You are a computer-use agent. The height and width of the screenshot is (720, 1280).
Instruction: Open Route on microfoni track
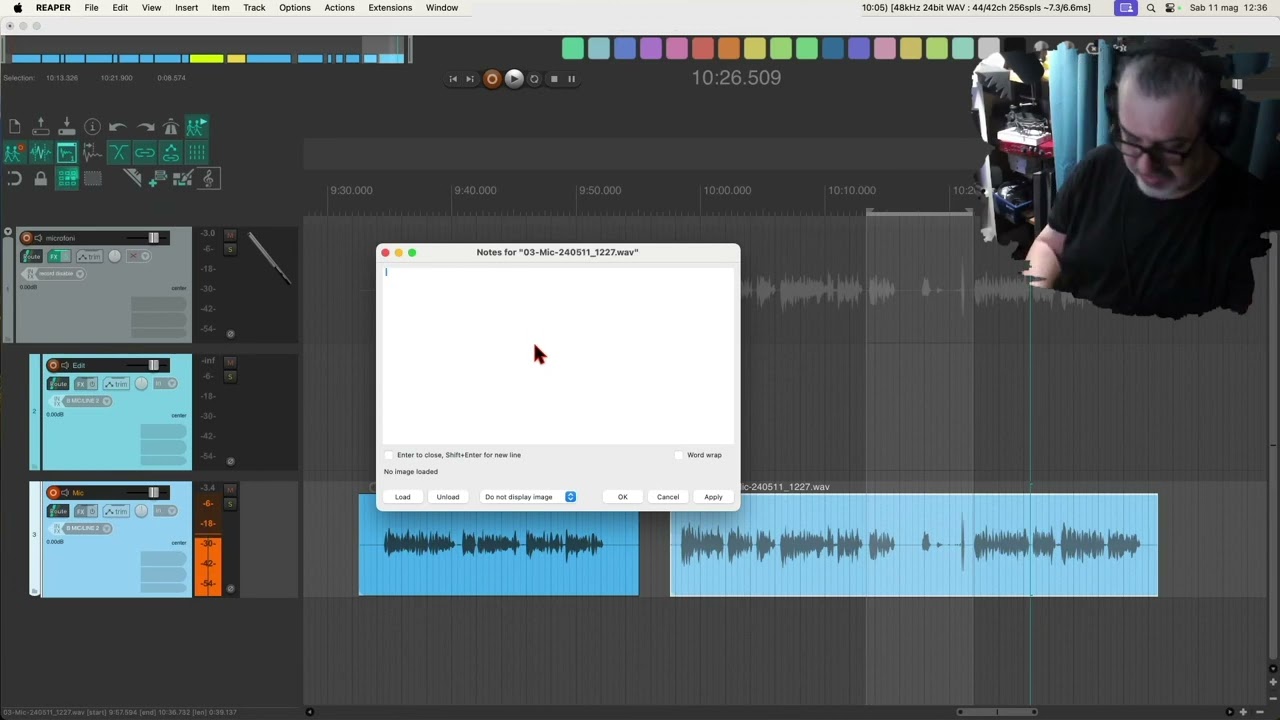[x=32, y=256]
